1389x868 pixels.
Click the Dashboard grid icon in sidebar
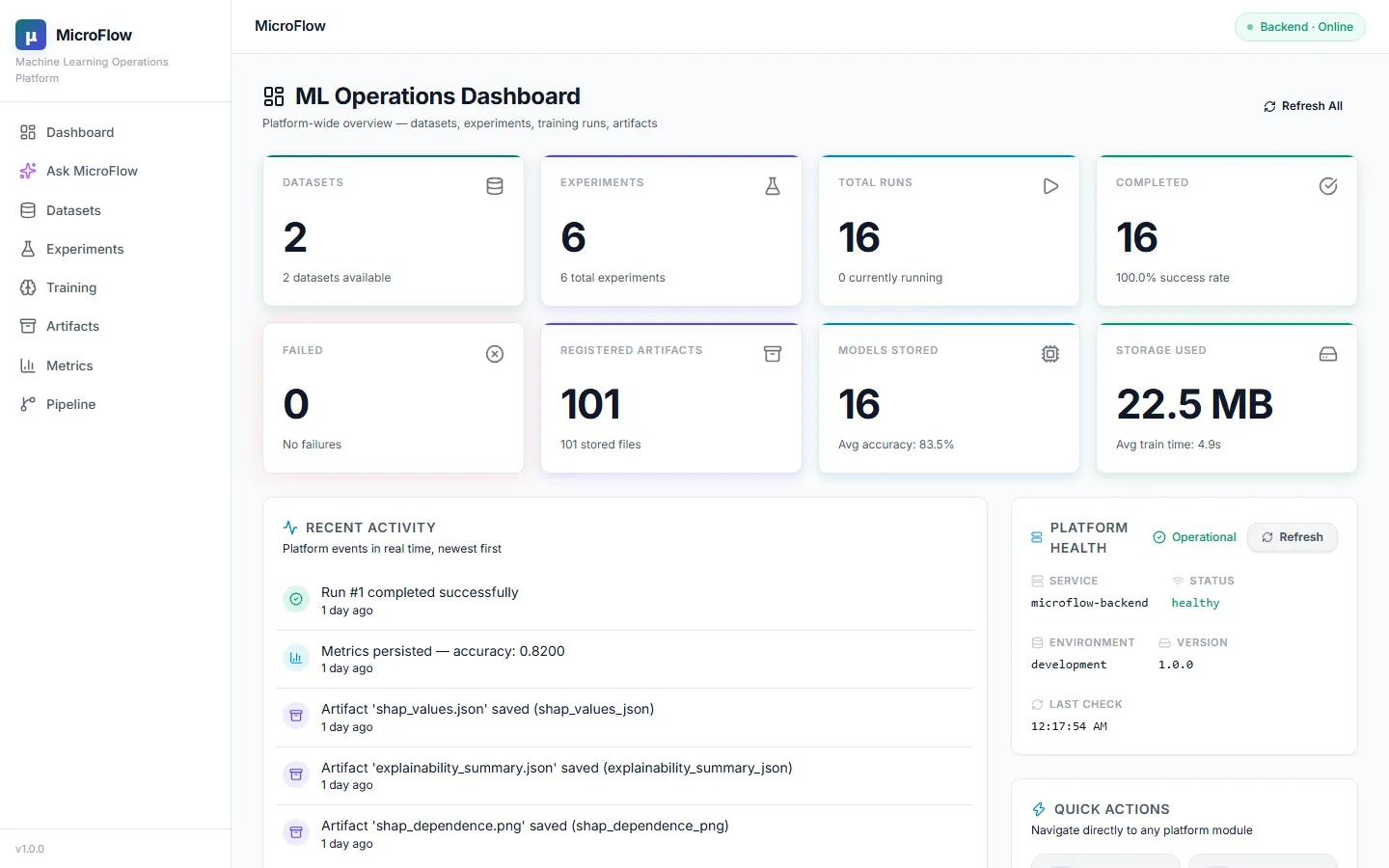(28, 132)
